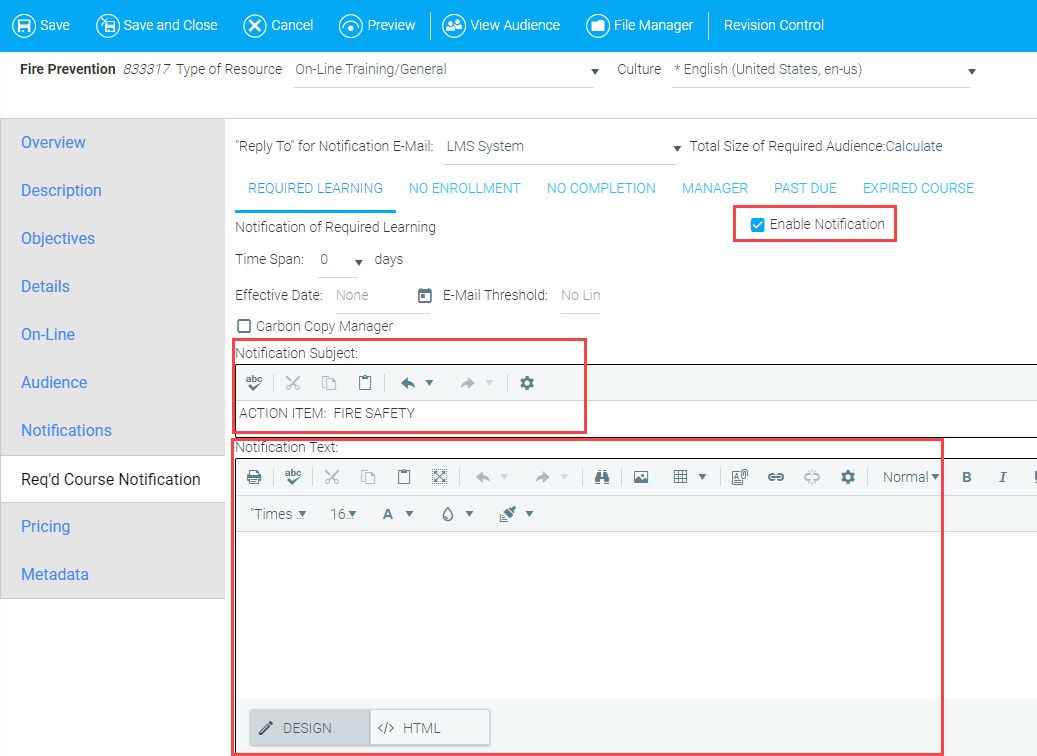Screen dimensions: 1037x756
Task: Run spell check in Notification Subject toolbar
Action: pyautogui.click(x=254, y=383)
